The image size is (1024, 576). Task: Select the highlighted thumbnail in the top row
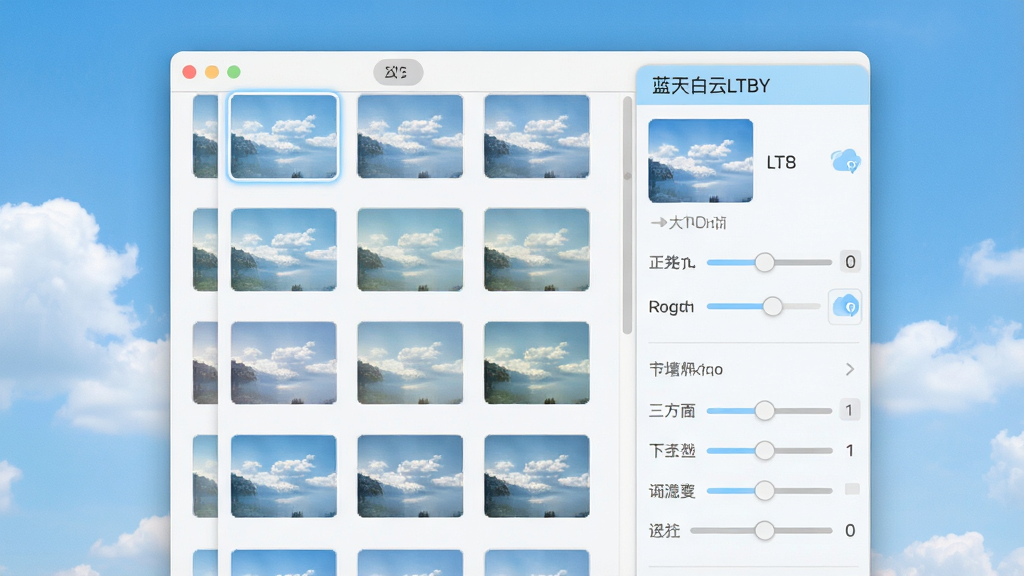283,136
